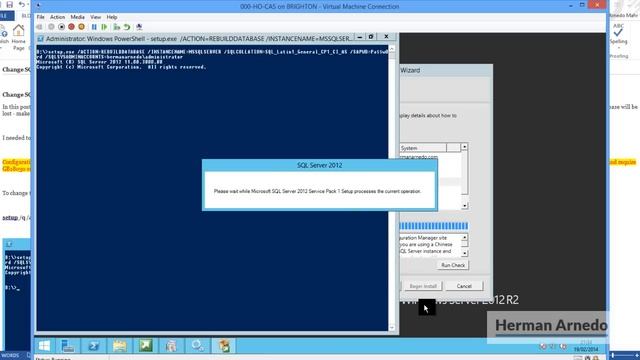Click the setup installer taskbar icon
Viewport: 640px width, 360px height.
(224, 346)
